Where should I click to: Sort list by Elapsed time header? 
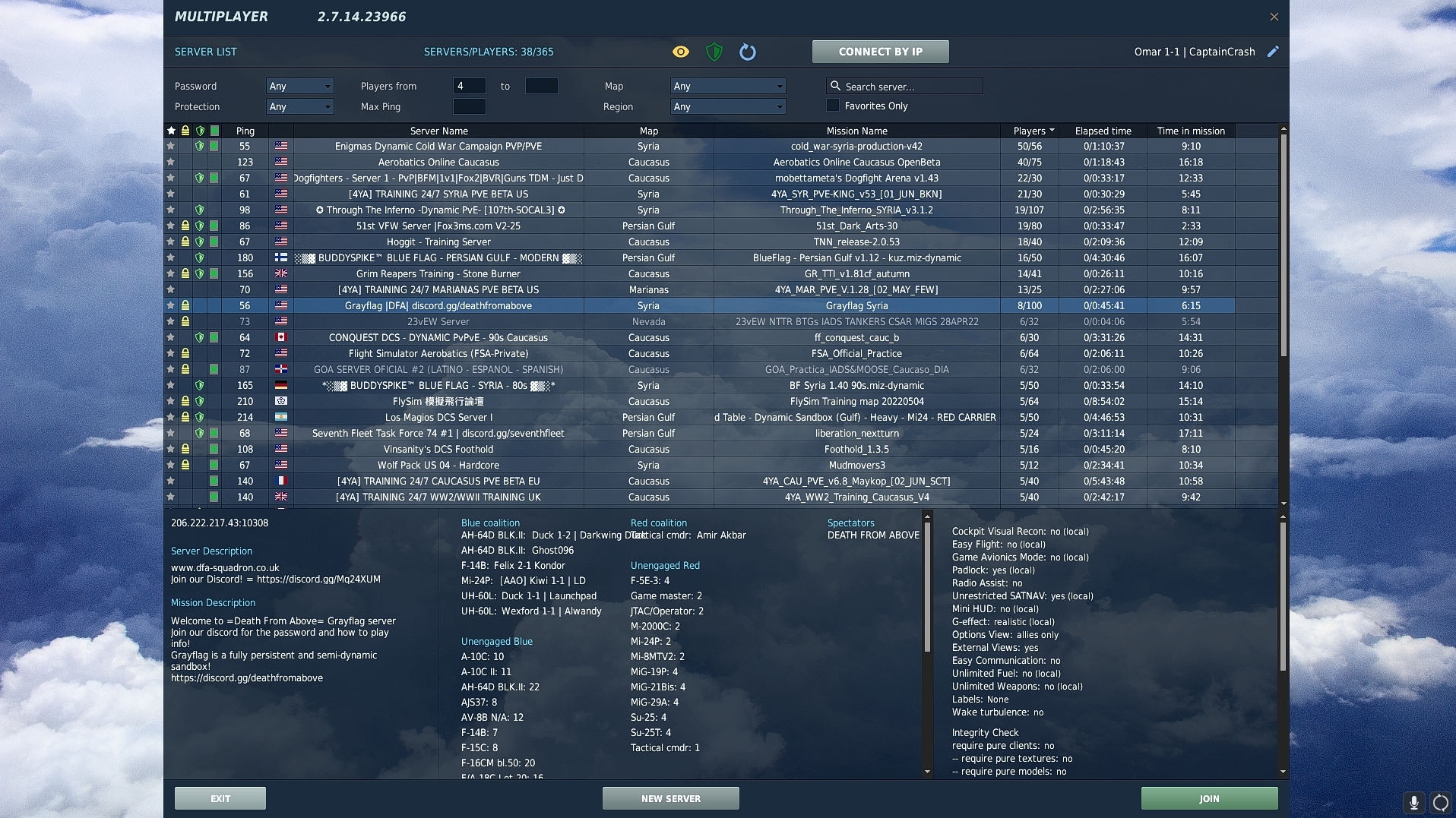(1103, 131)
